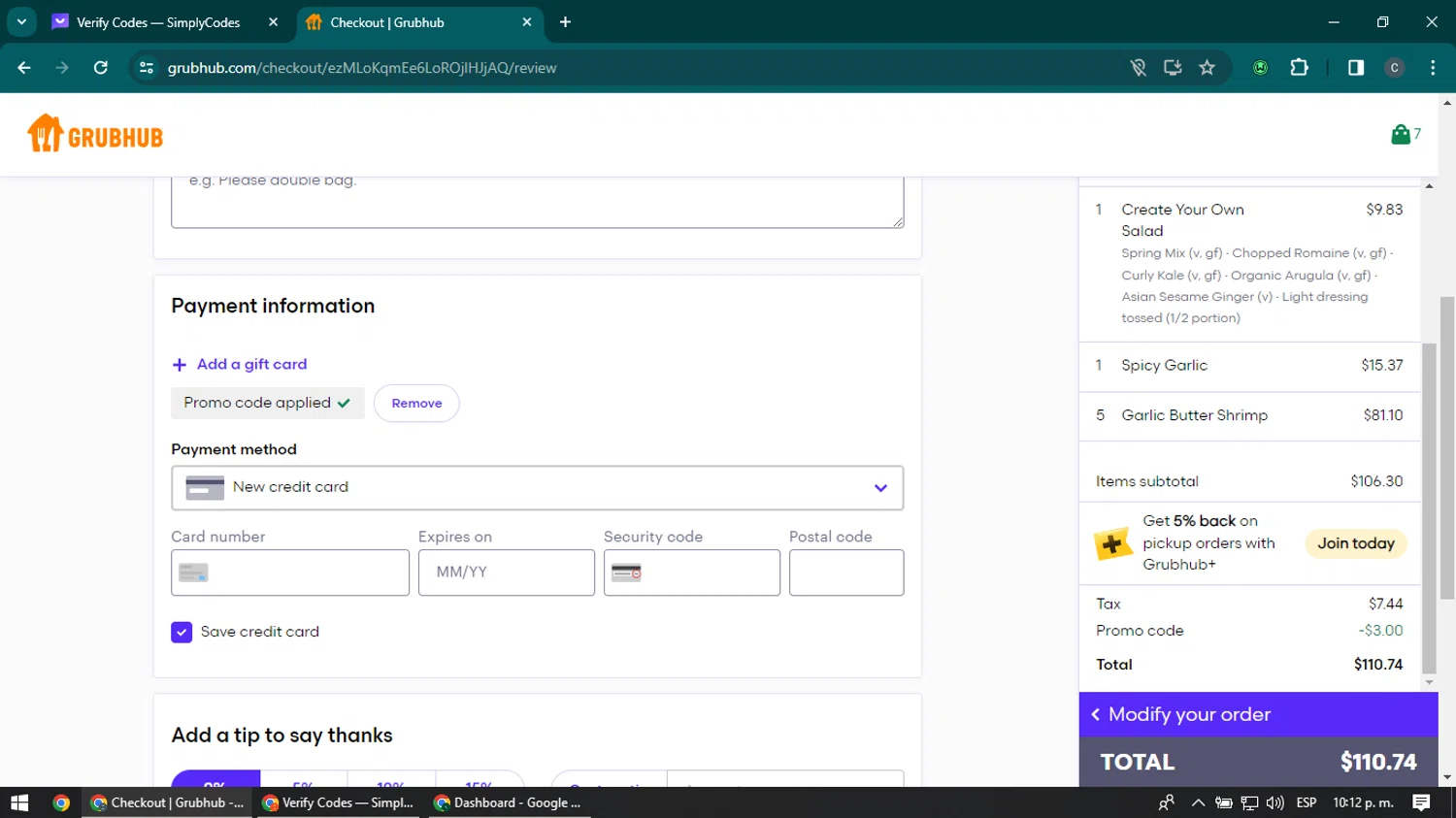Open the taskbar network icon
Image resolution: width=1456 pixels, height=818 pixels.
coord(1250,802)
